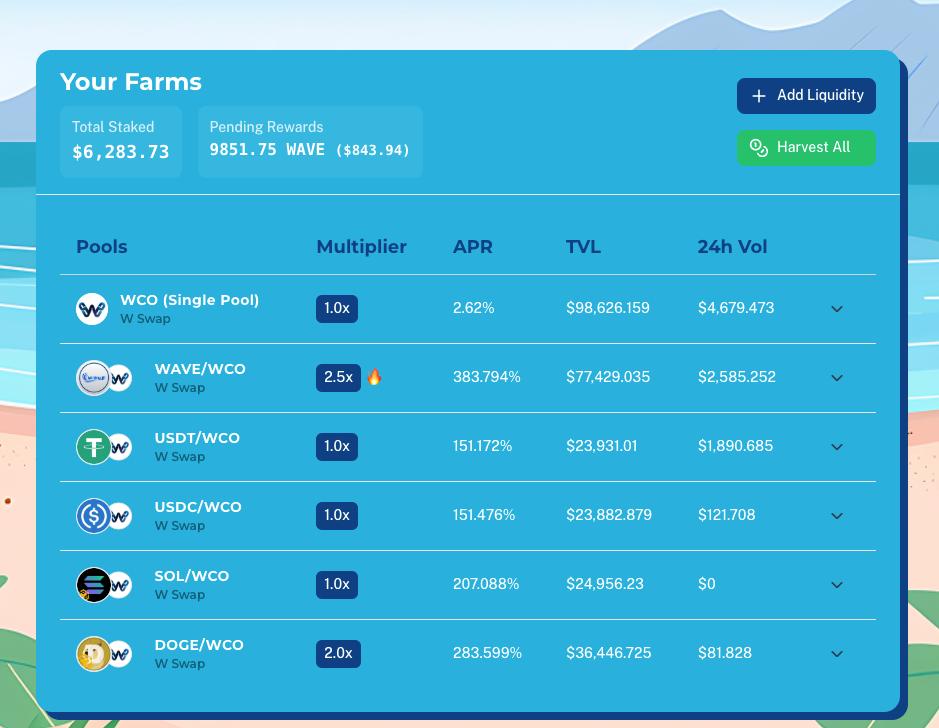Click the $121.708 24h volume
The image size is (939, 728).
tap(726, 515)
